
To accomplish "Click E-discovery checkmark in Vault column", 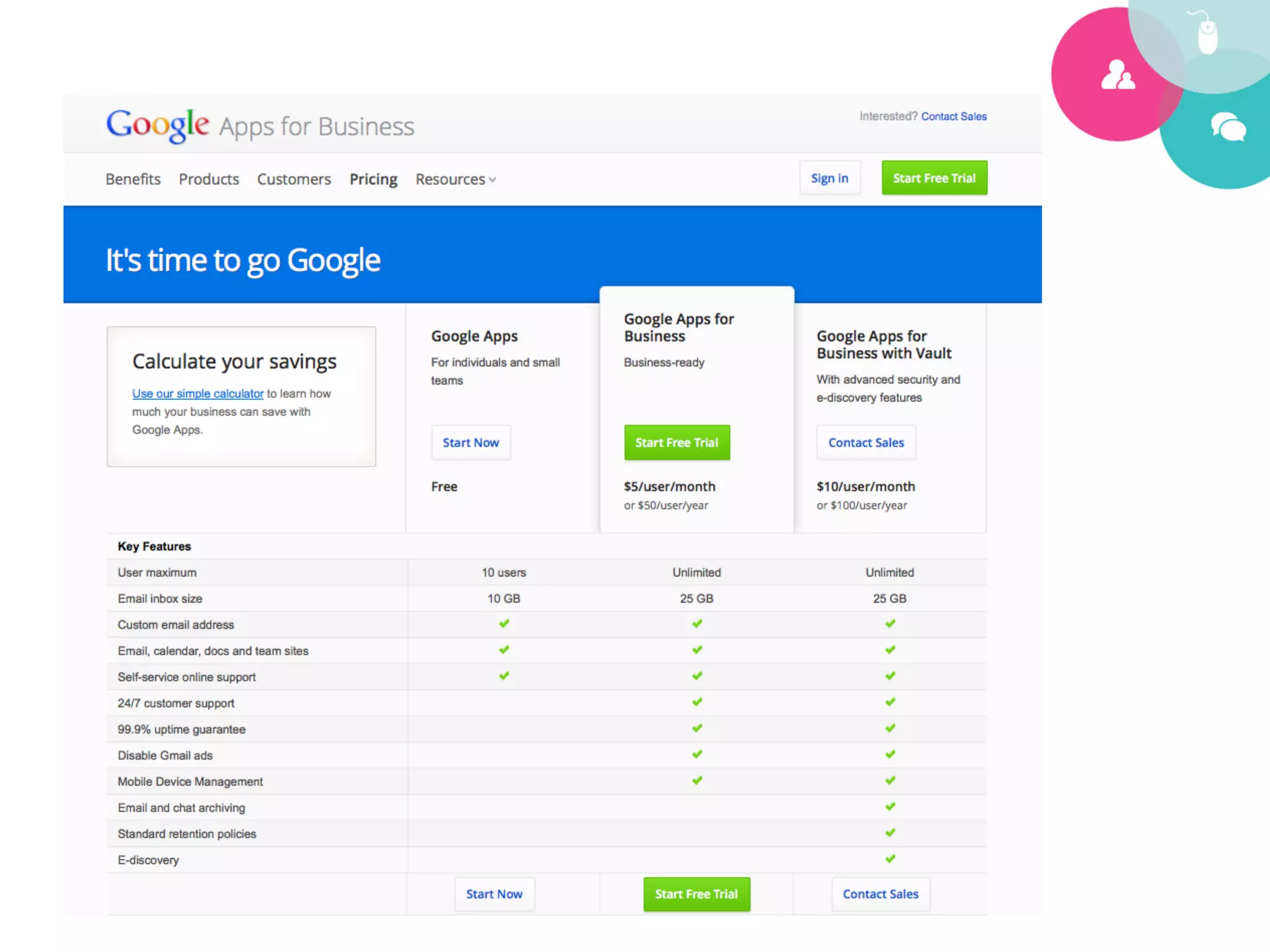I will pos(890,859).
